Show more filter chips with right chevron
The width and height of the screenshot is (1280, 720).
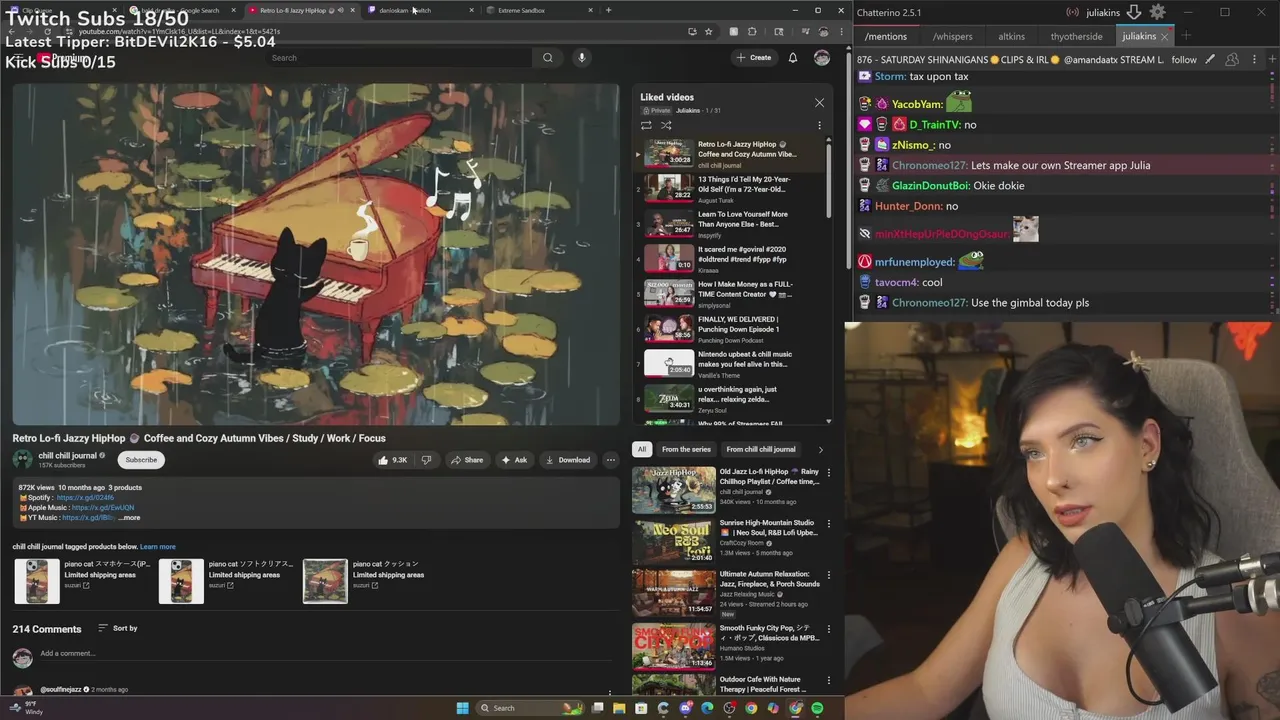tap(821, 449)
